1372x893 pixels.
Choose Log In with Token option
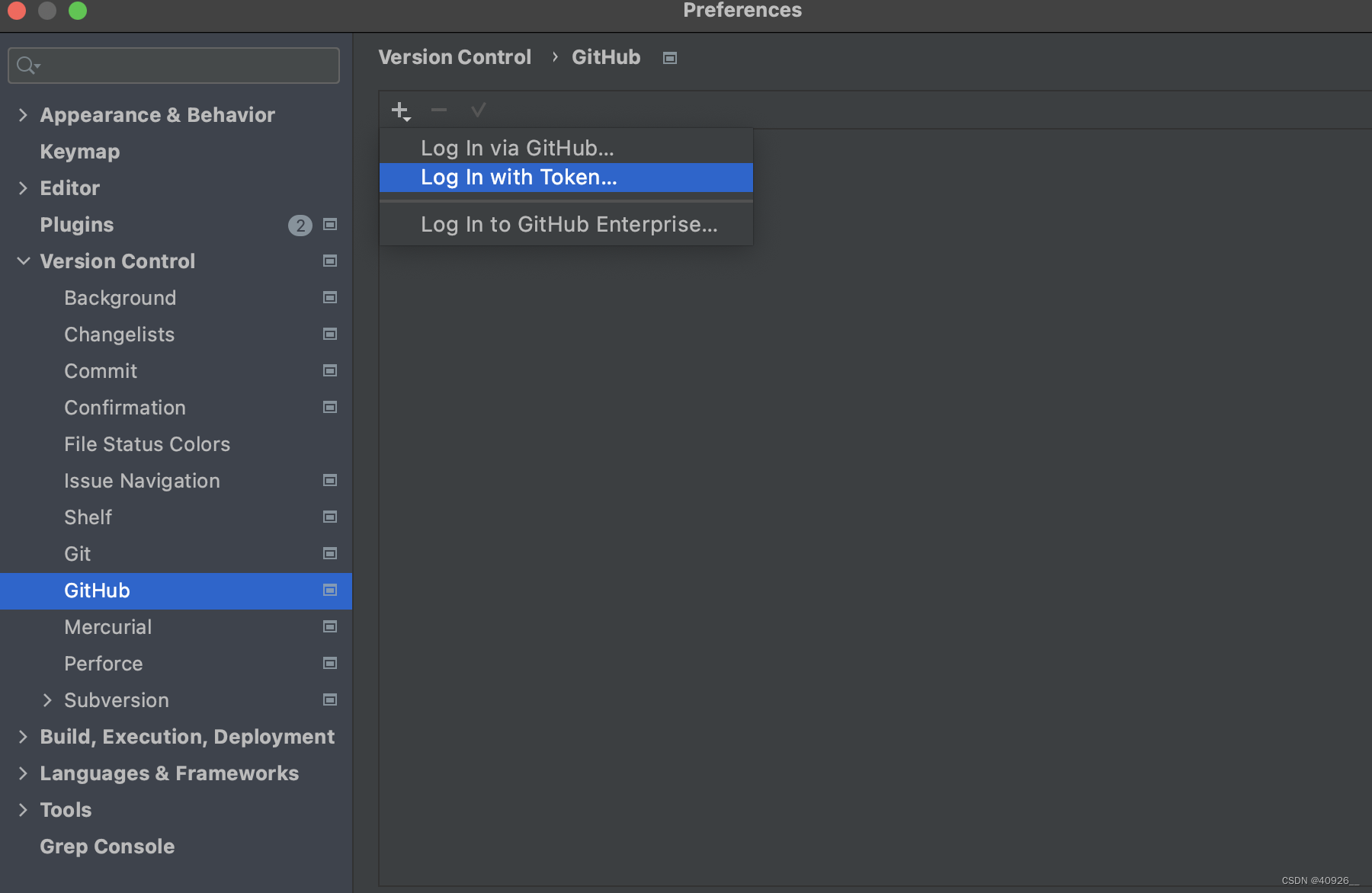tap(566, 178)
